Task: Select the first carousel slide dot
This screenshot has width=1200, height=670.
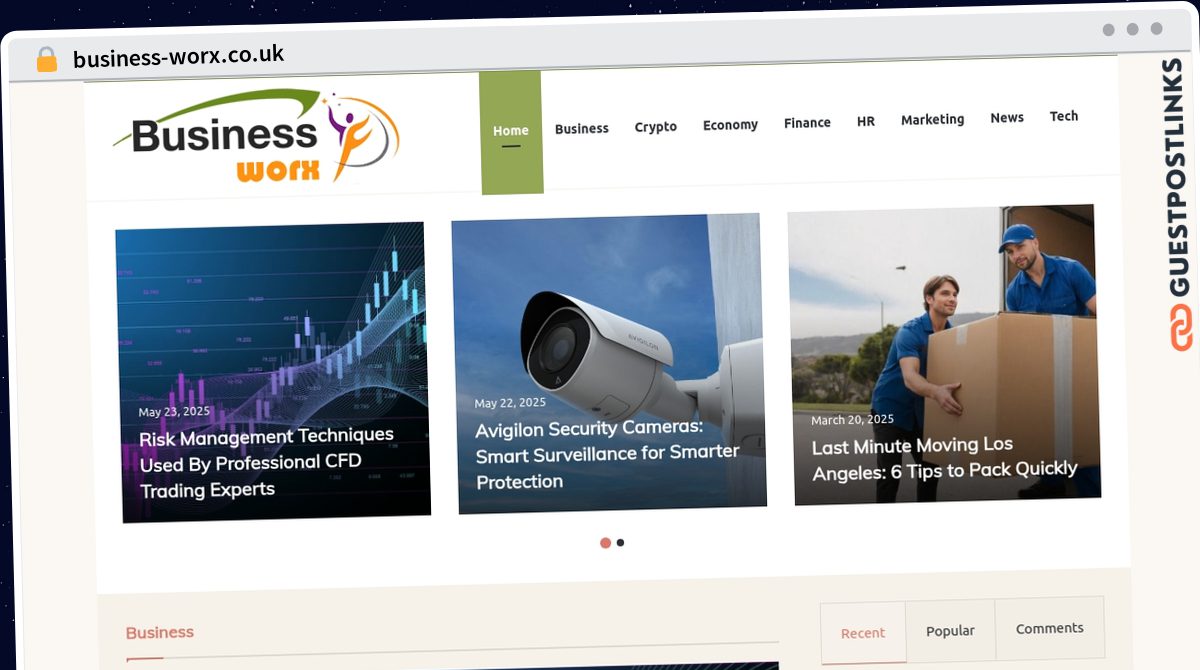Action: pyautogui.click(x=605, y=543)
